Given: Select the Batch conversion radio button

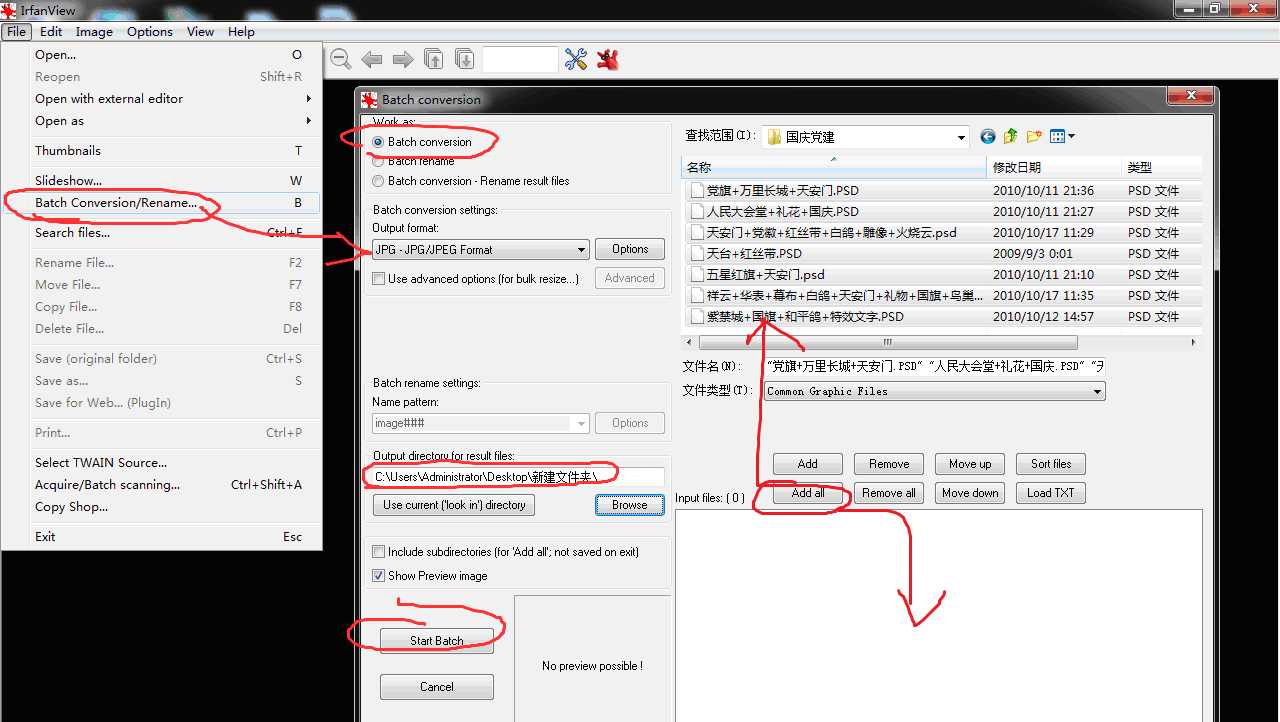Looking at the screenshot, I should pos(378,142).
